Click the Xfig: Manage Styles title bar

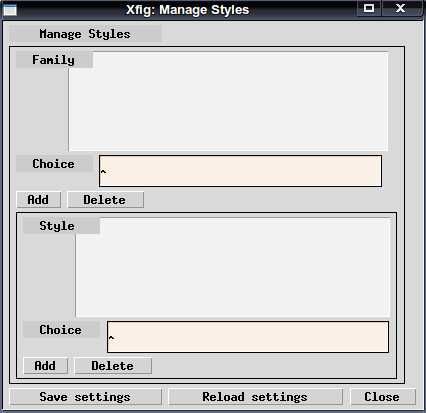click(x=187, y=10)
